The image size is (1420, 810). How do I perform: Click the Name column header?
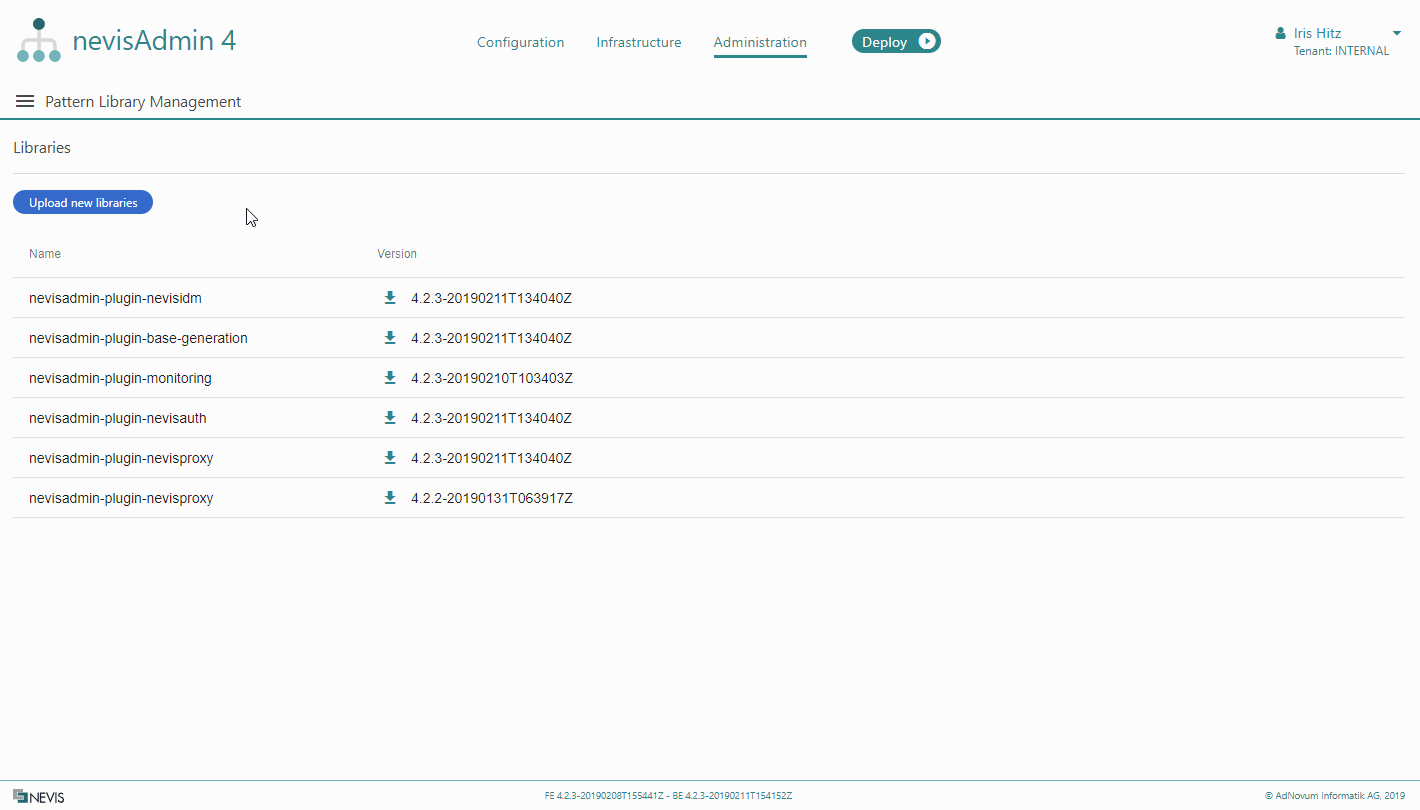[45, 254]
